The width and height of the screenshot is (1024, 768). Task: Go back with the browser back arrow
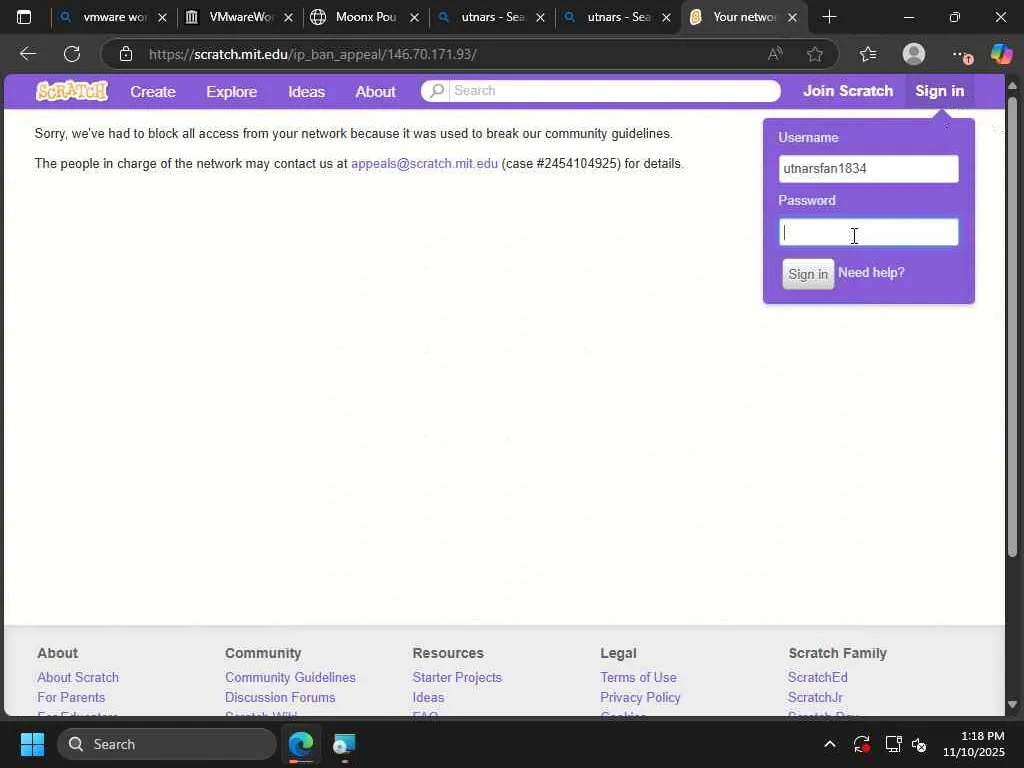(28, 54)
